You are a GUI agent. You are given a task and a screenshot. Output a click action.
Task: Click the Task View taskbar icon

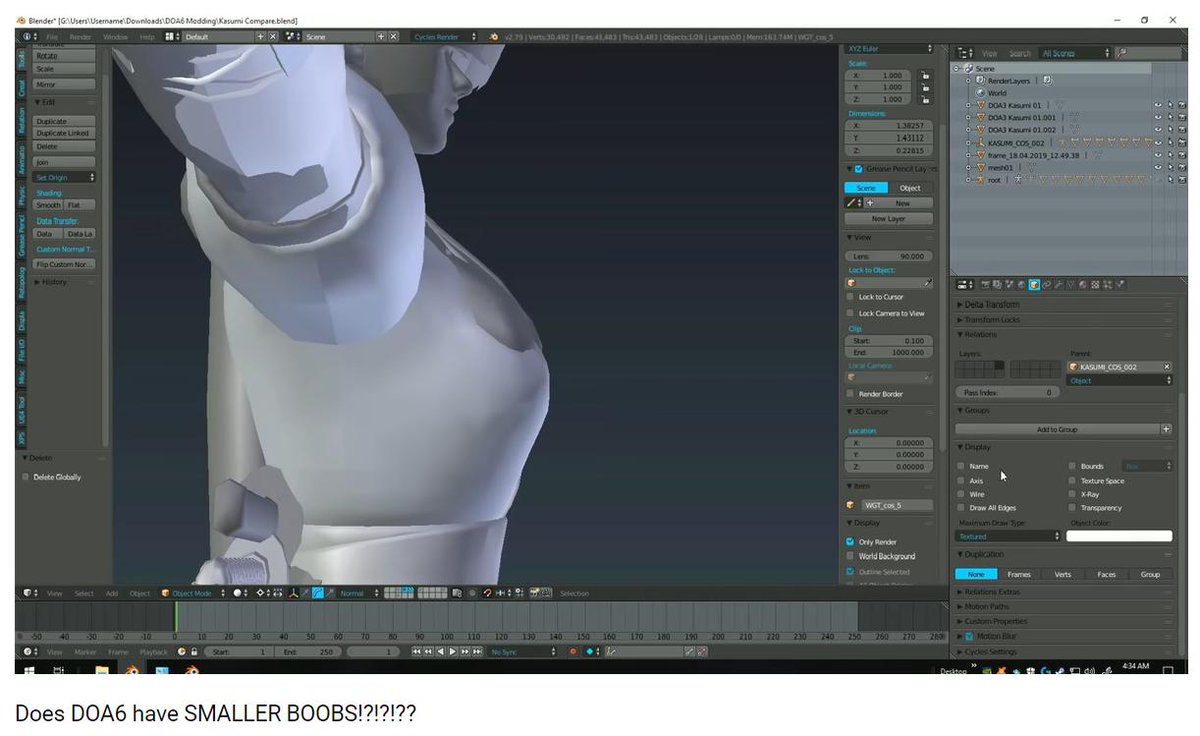[58, 671]
